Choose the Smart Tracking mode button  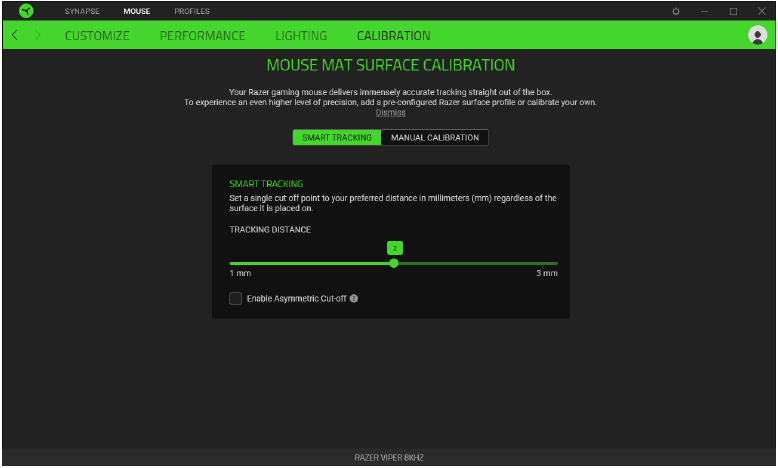[337, 137]
